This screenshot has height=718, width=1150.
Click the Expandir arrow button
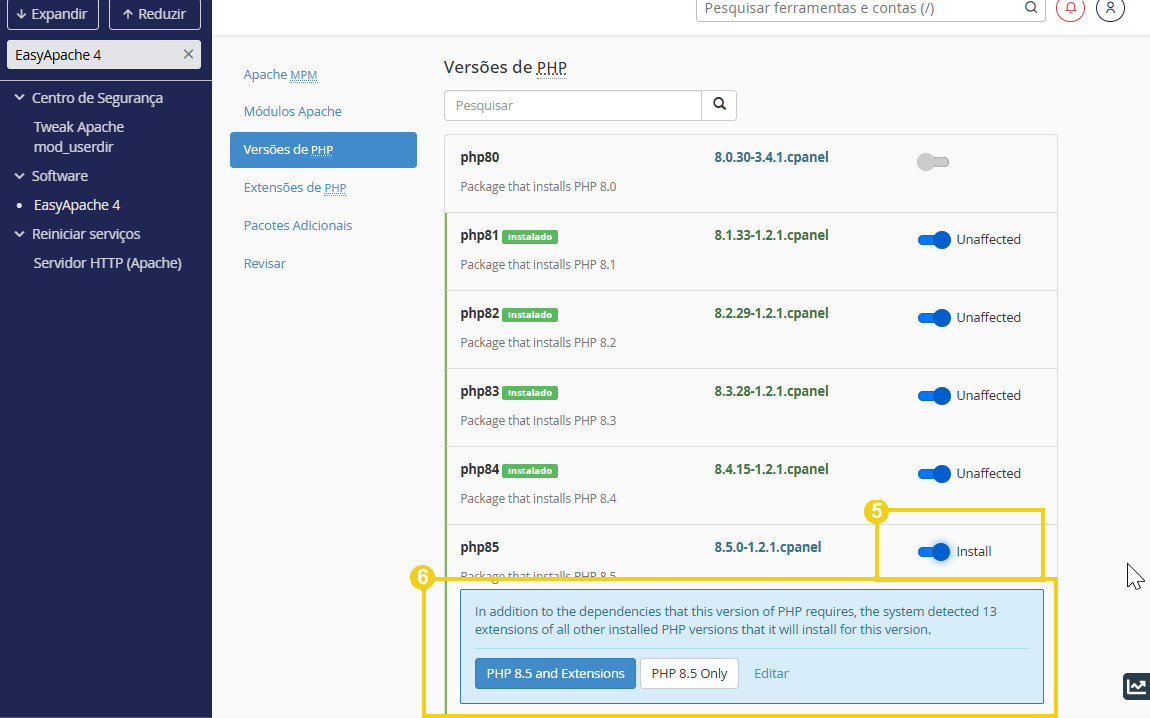point(53,14)
